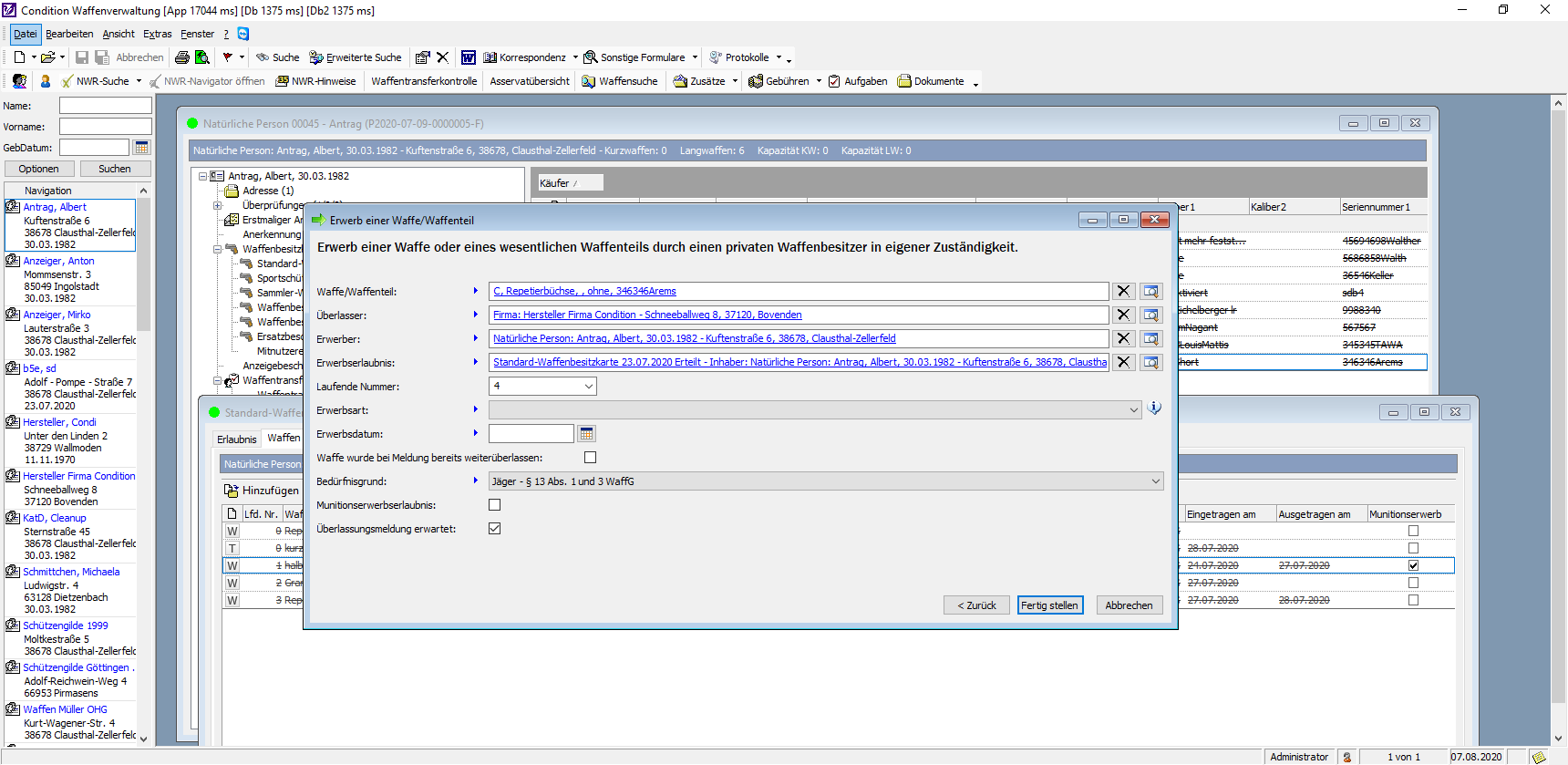Tick 'Waffe wurde bei Meldung bereits weiterüberlassen'
Screen dimensions: 1568x765
tap(590, 458)
